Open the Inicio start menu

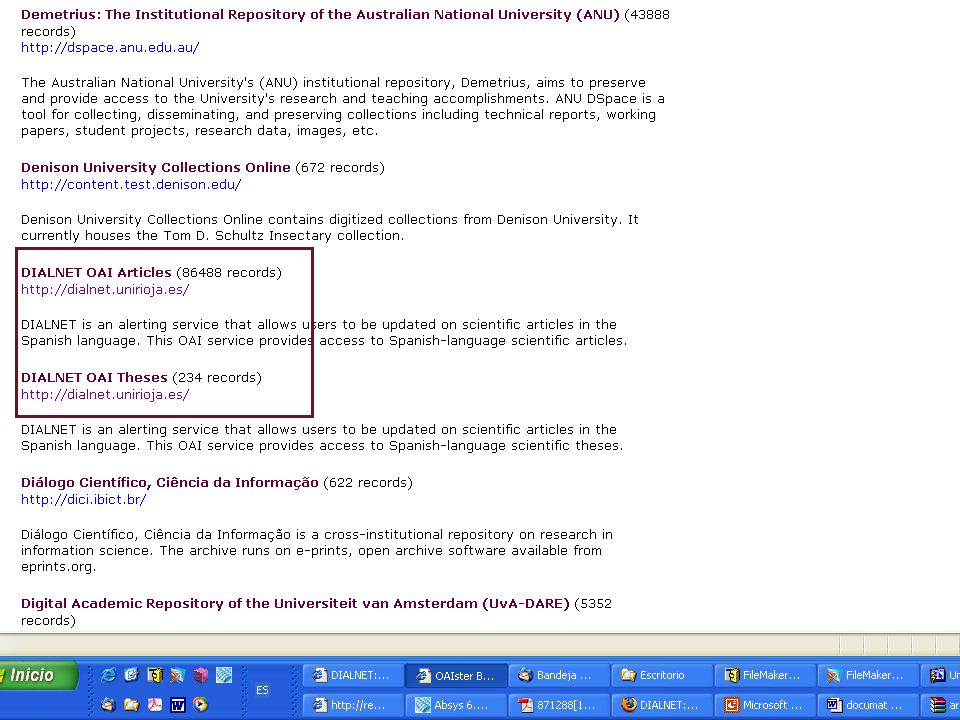tap(38, 675)
